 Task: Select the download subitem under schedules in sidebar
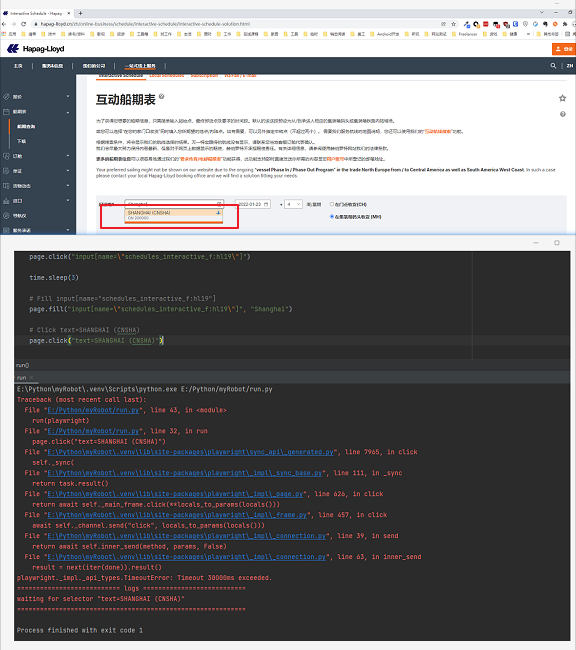(x=21, y=141)
